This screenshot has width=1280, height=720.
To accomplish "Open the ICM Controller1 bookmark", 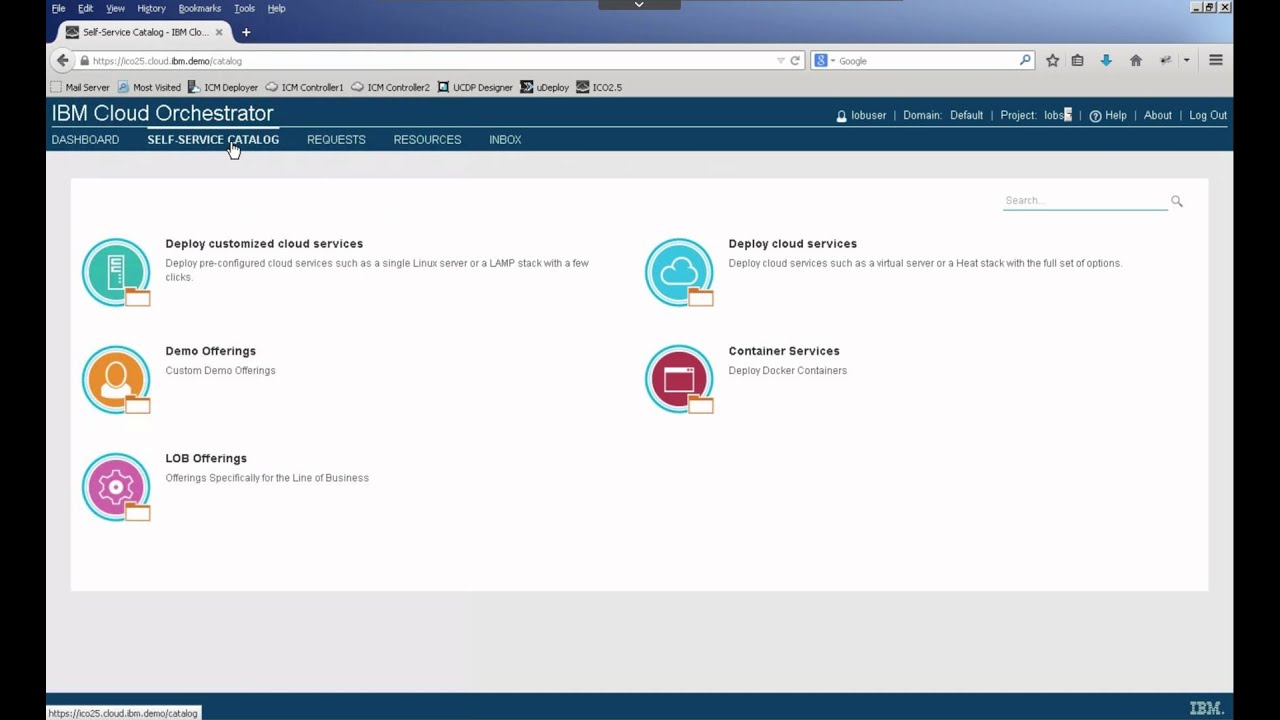I will point(304,87).
